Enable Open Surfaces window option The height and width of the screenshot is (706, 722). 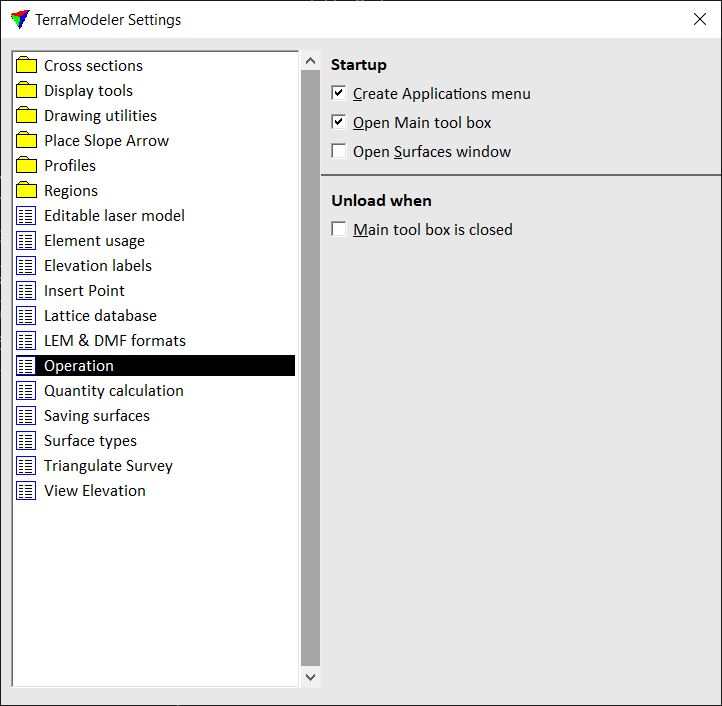pyautogui.click(x=340, y=152)
